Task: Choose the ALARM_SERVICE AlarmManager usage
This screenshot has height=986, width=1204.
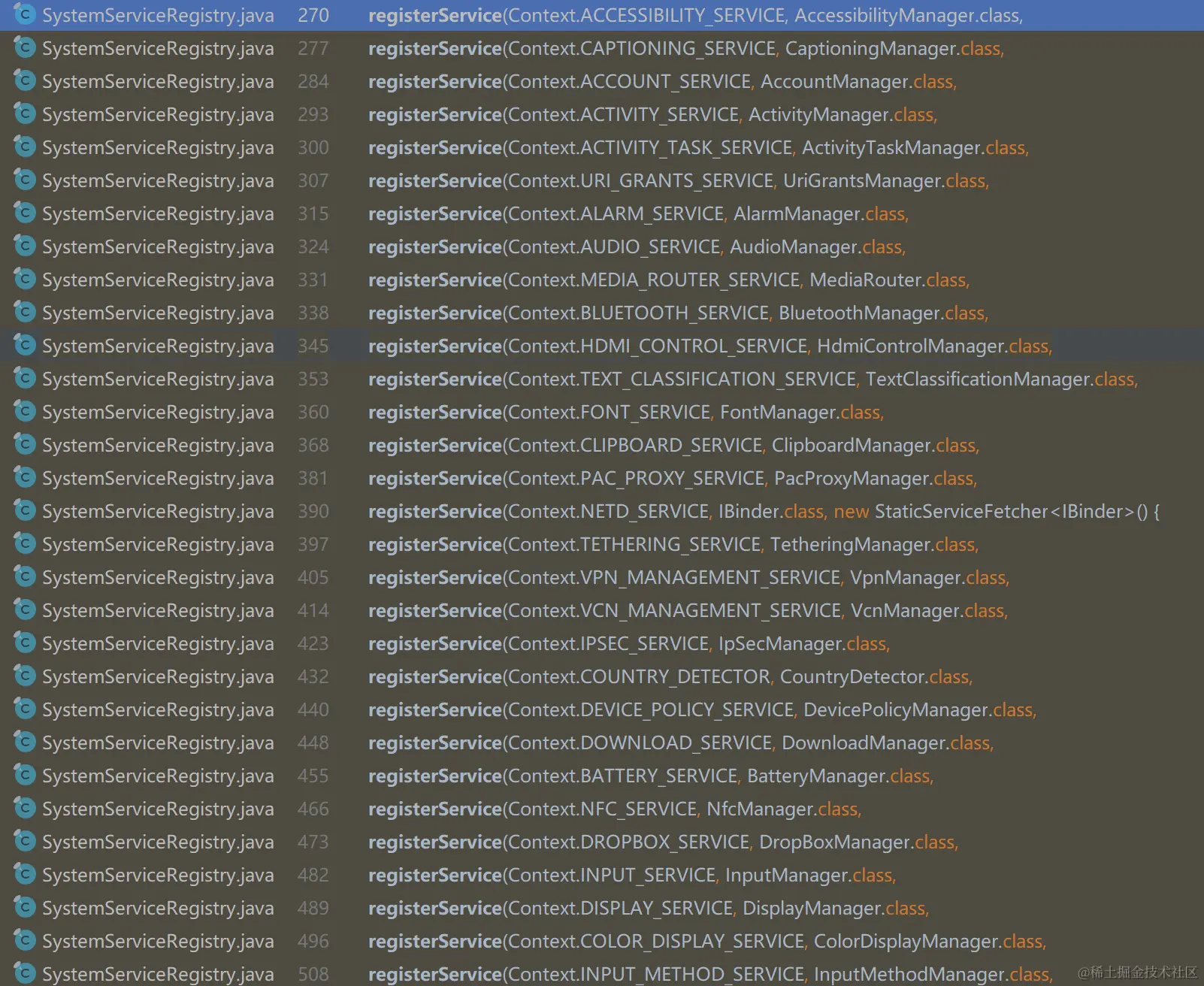Action: pos(638,214)
